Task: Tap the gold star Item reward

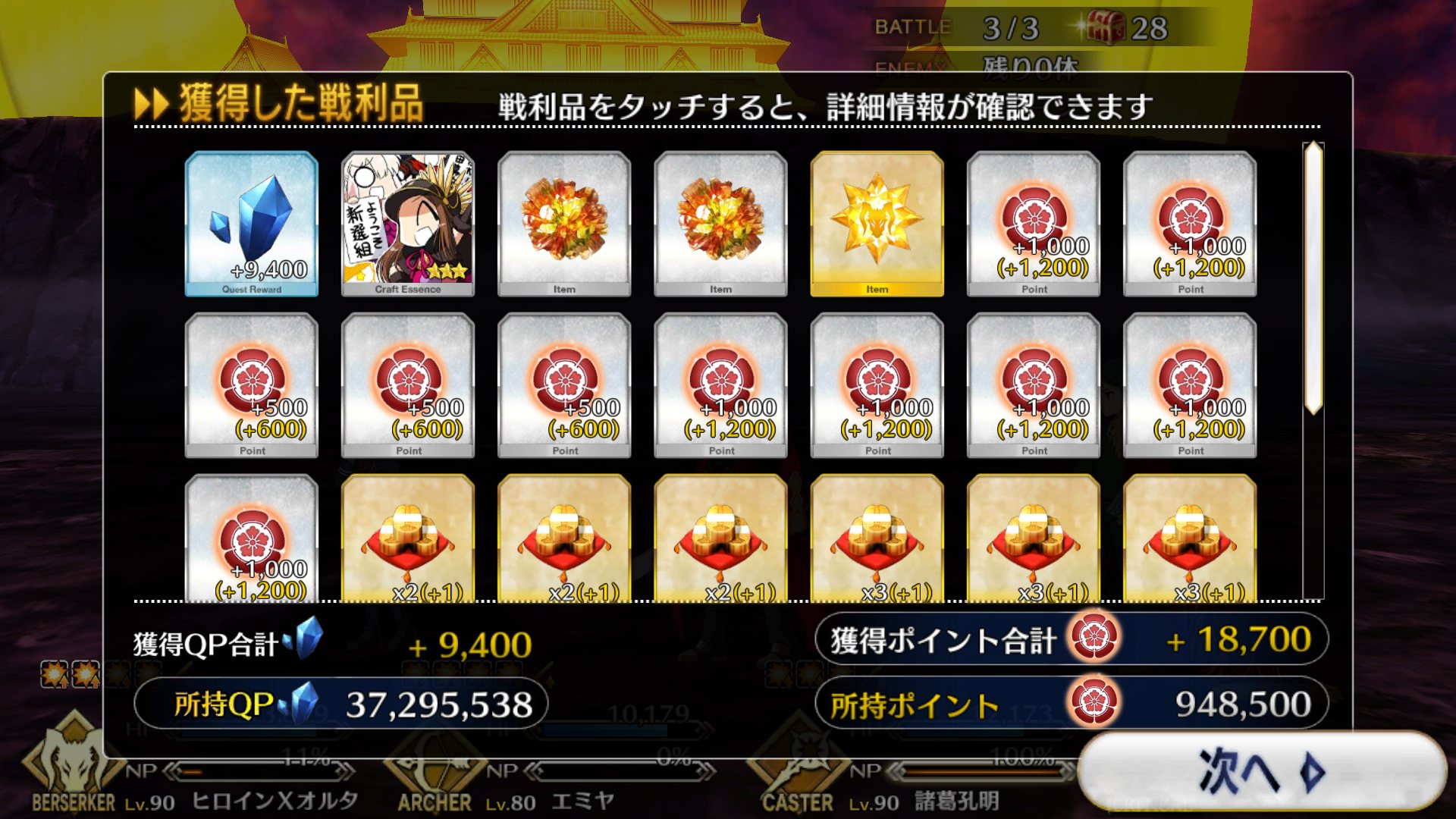Action: tap(877, 224)
